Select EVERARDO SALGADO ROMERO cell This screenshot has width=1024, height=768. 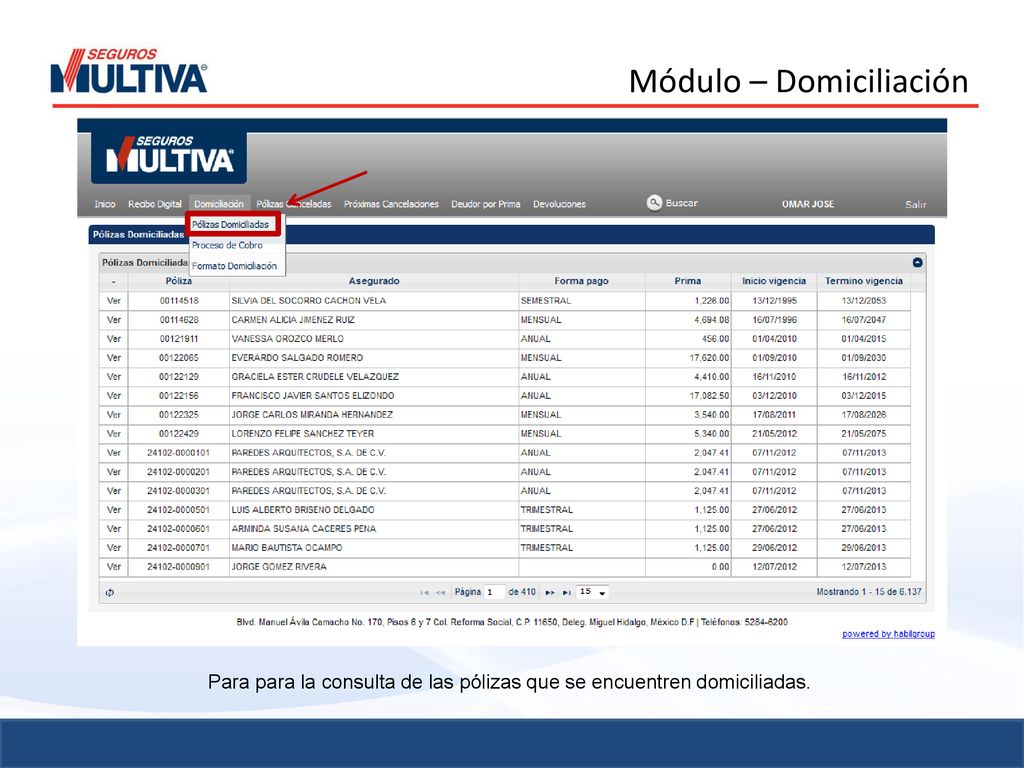coord(374,357)
